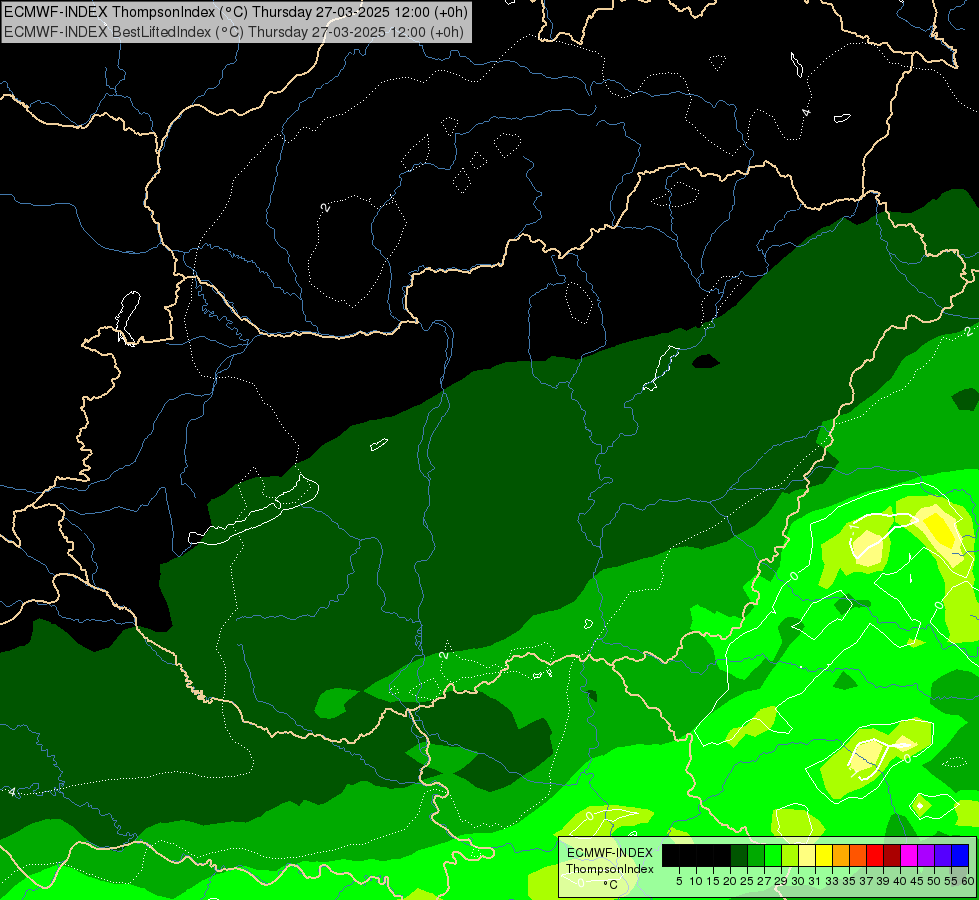This screenshot has height=900, width=979.
Task: Click the magenta 40-45 legend swatch
Action: pos(909,856)
